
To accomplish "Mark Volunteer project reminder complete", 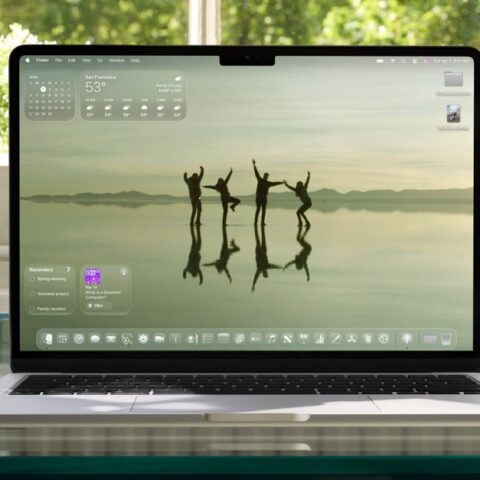I will pos(32,294).
